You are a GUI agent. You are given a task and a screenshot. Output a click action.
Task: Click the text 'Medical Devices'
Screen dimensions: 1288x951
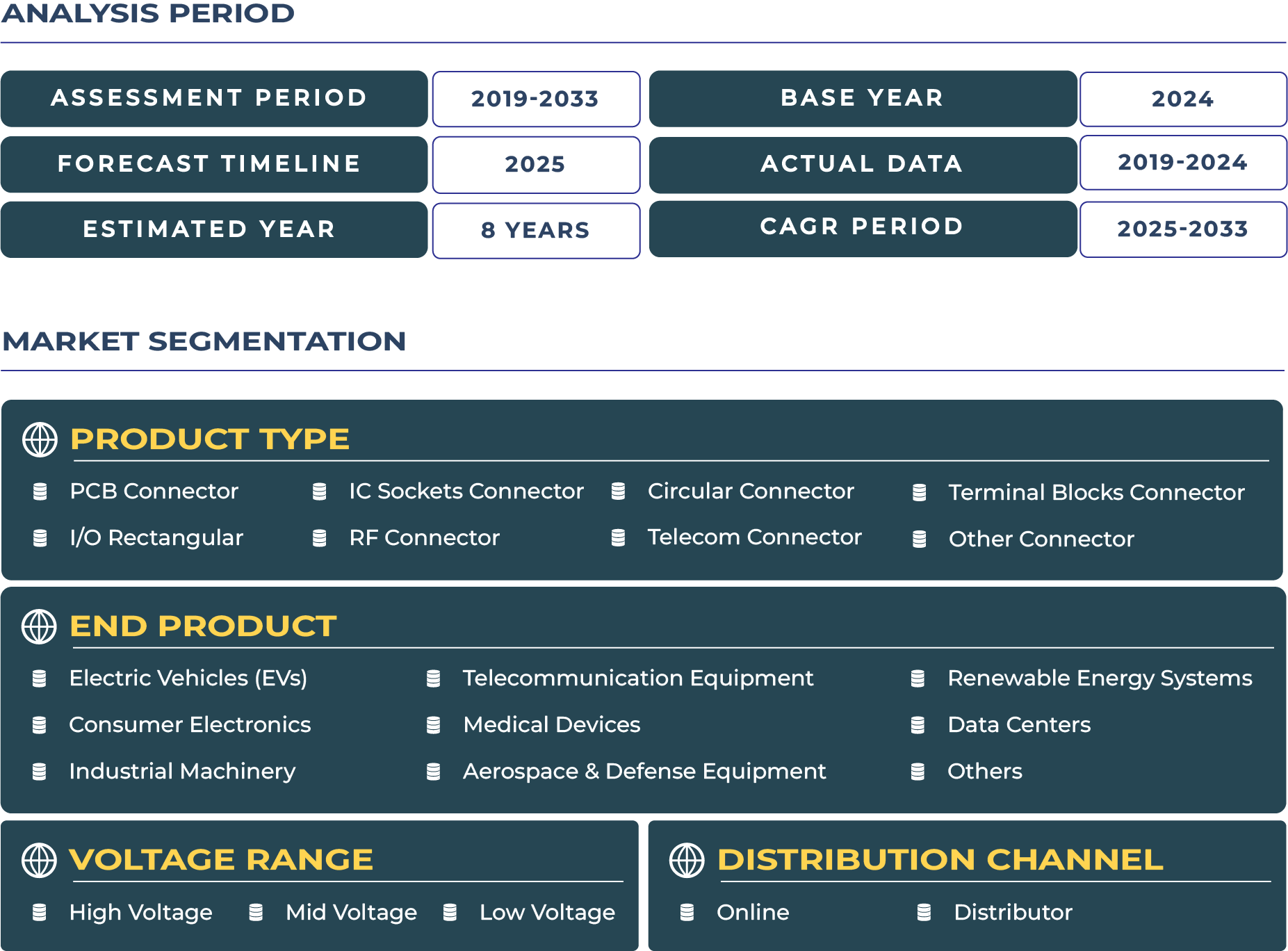tap(552, 725)
